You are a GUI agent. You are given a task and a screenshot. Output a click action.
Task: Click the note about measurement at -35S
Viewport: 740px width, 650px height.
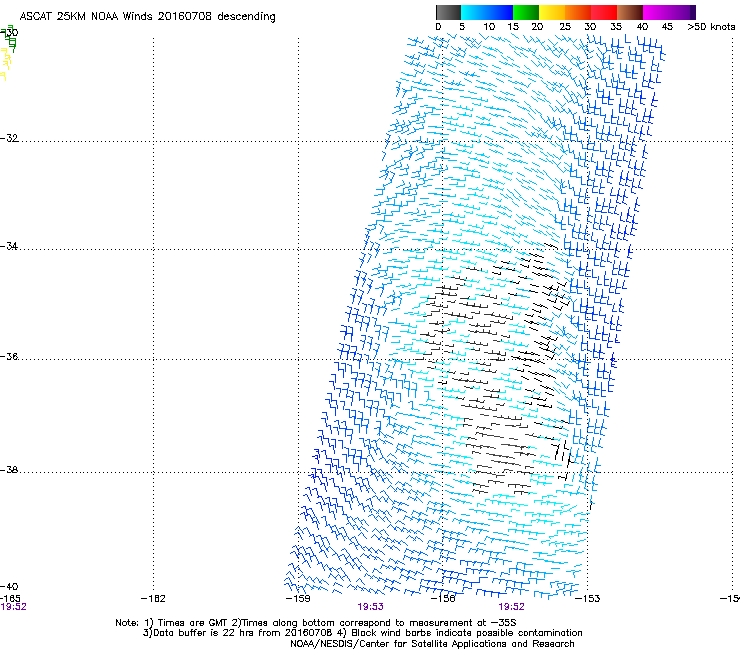point(373,623)
